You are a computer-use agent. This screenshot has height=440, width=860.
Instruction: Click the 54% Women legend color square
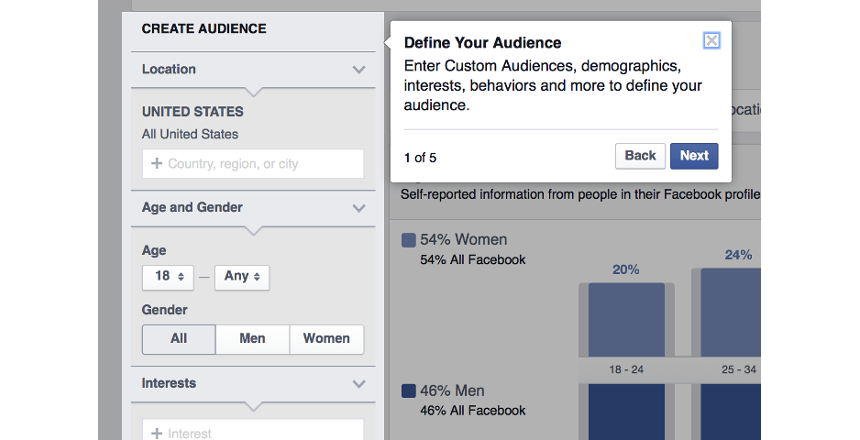coord(408,241)
